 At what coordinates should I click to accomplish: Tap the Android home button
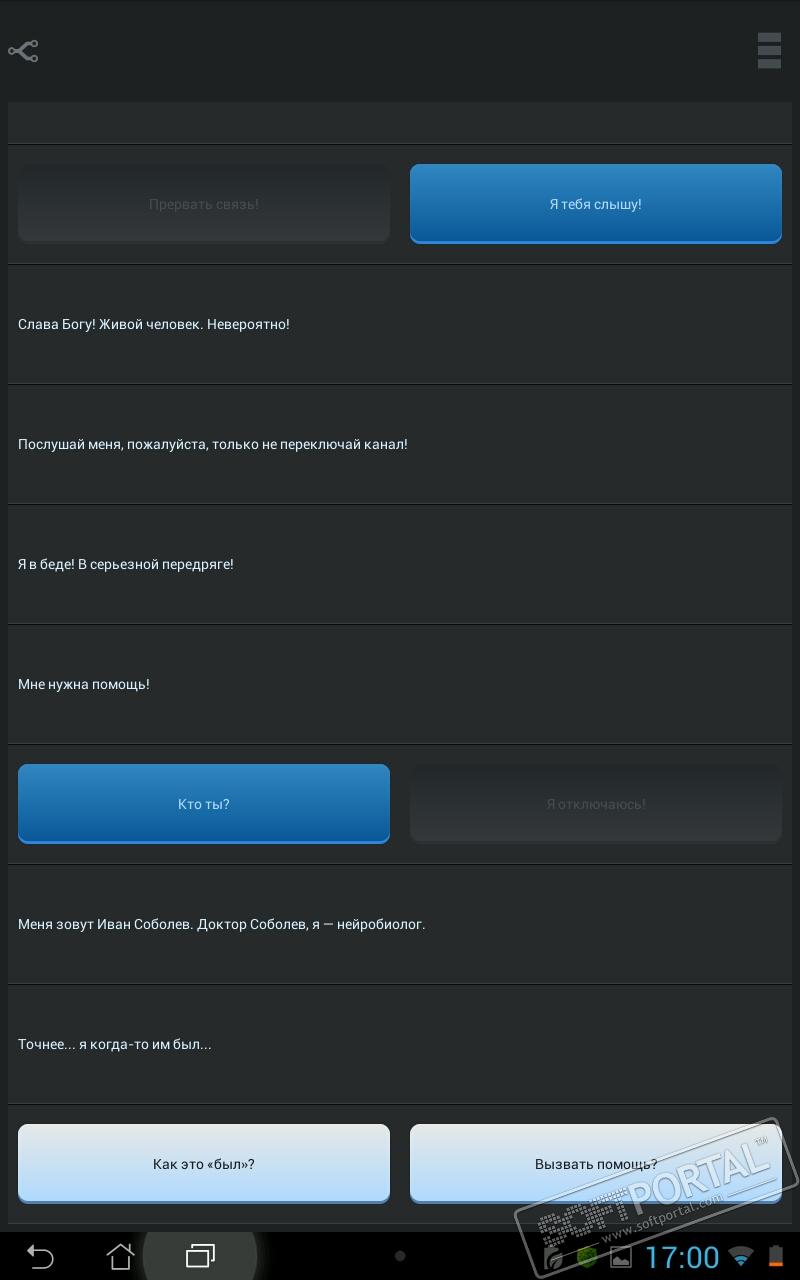click(120, 1256)
